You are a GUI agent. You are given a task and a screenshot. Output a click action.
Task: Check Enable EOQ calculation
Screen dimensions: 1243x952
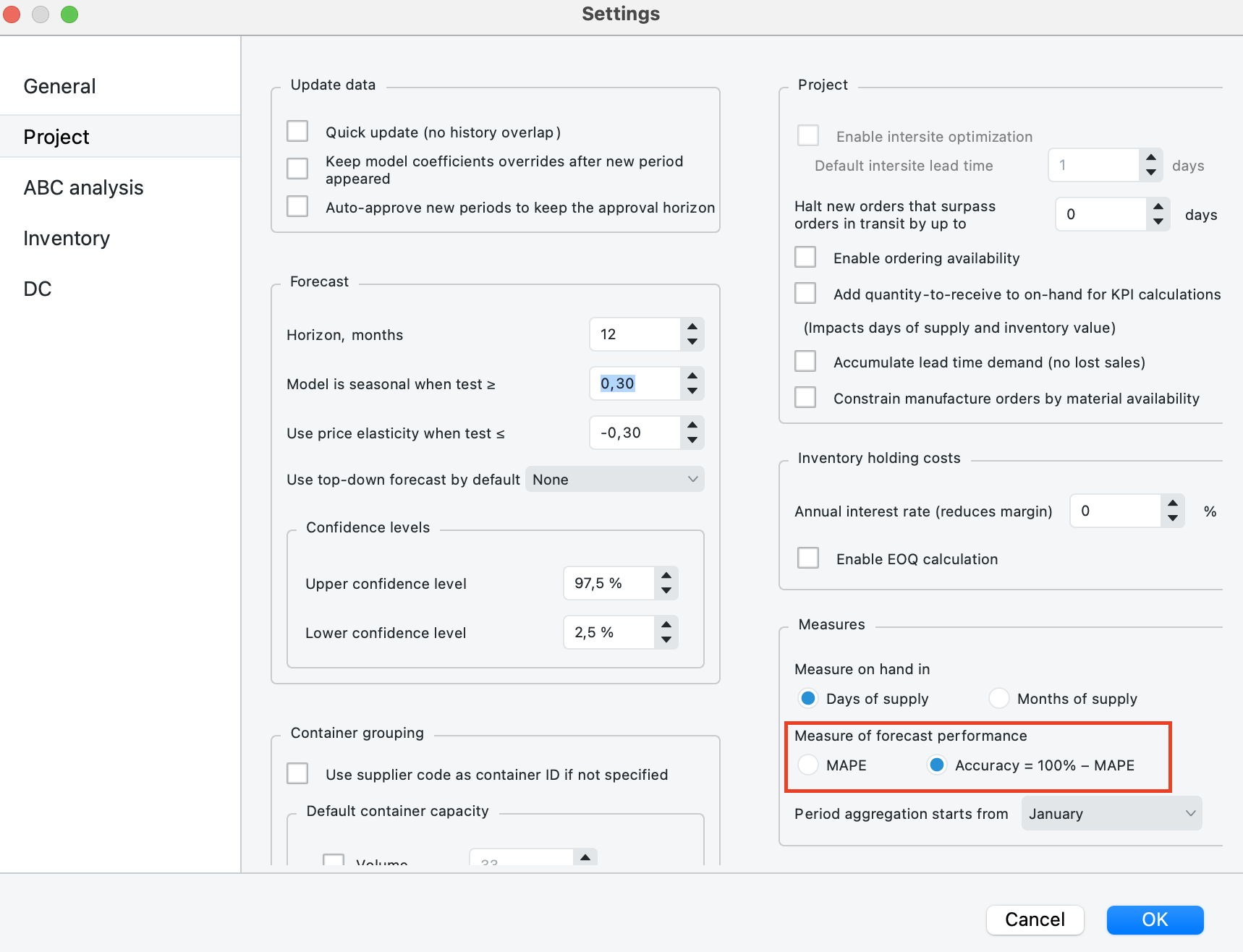point(808,558)
